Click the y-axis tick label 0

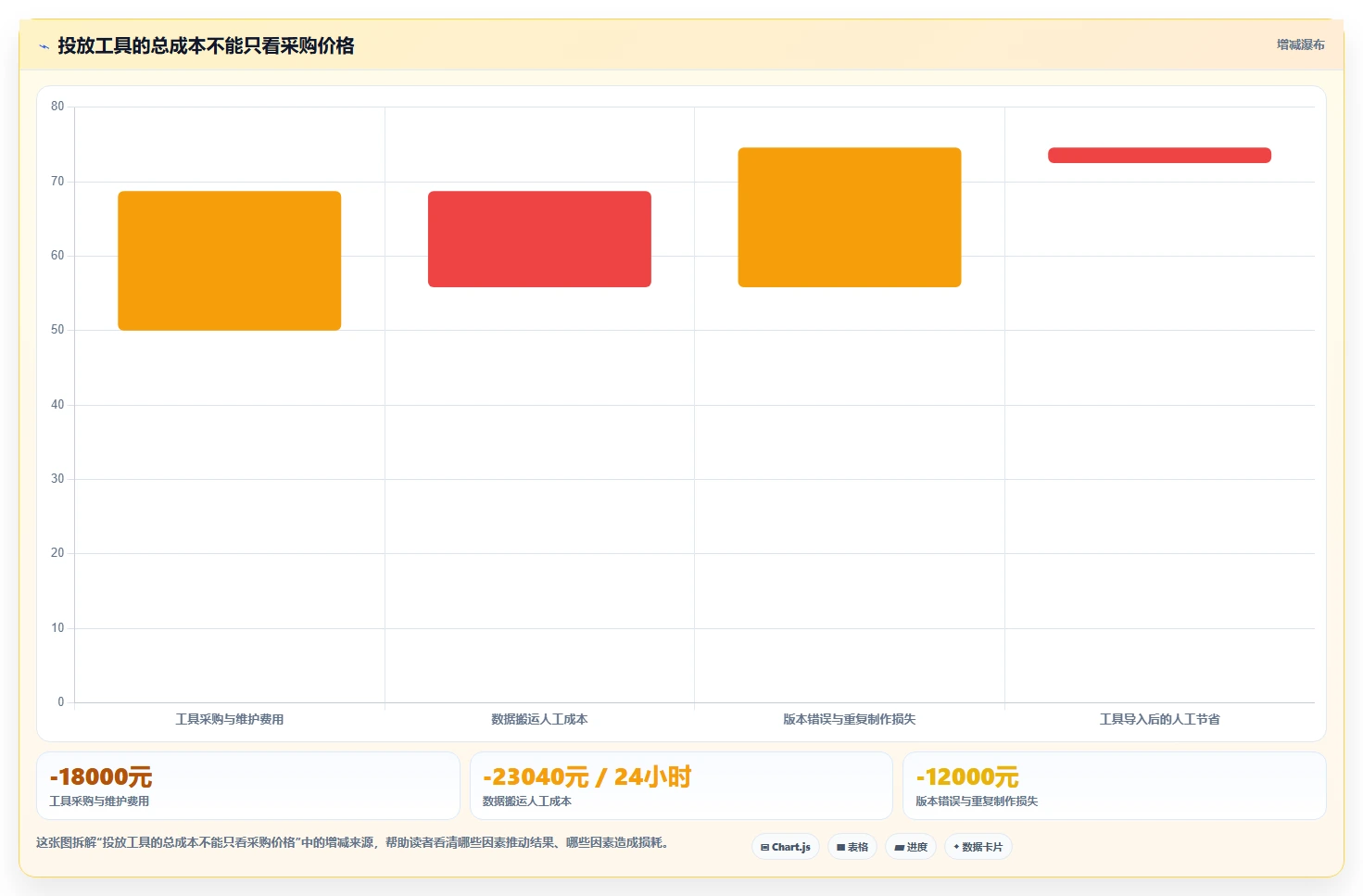61,702
